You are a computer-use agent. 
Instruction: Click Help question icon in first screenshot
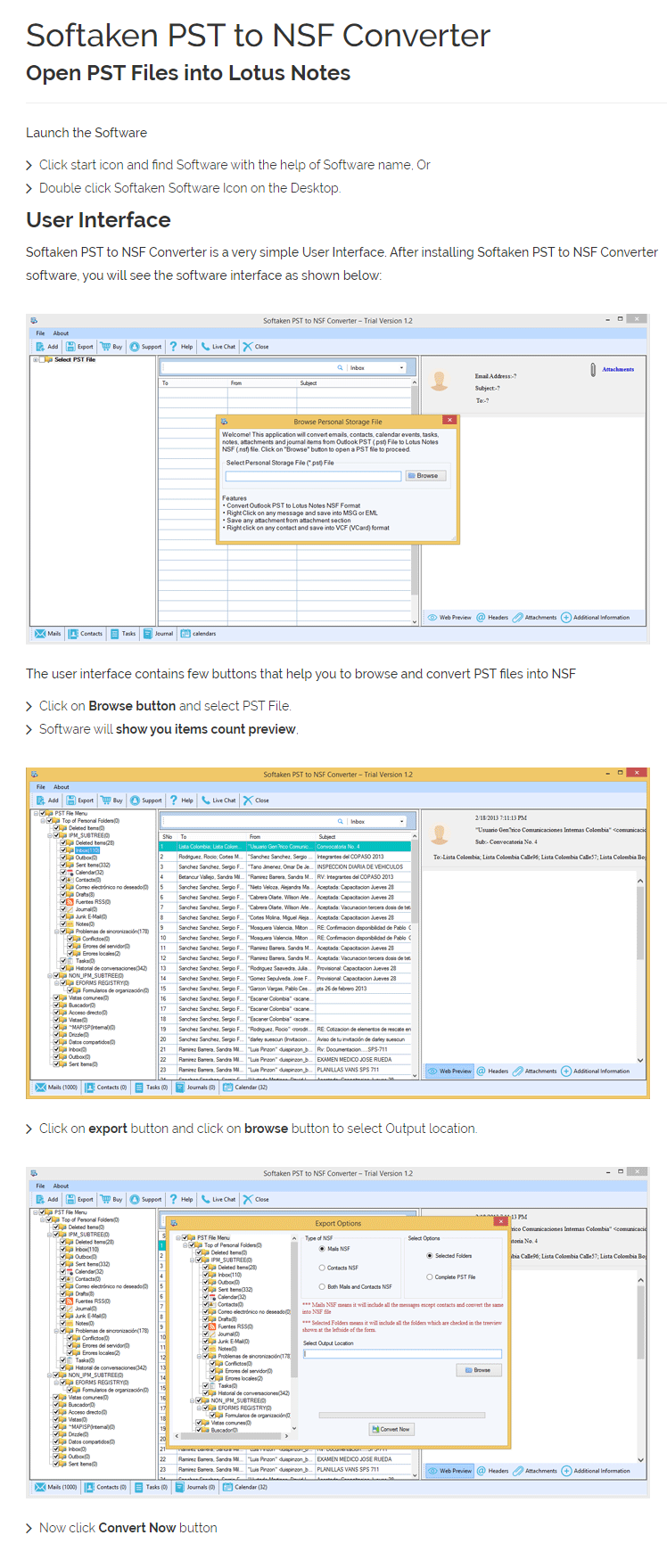tap(174, 347)
